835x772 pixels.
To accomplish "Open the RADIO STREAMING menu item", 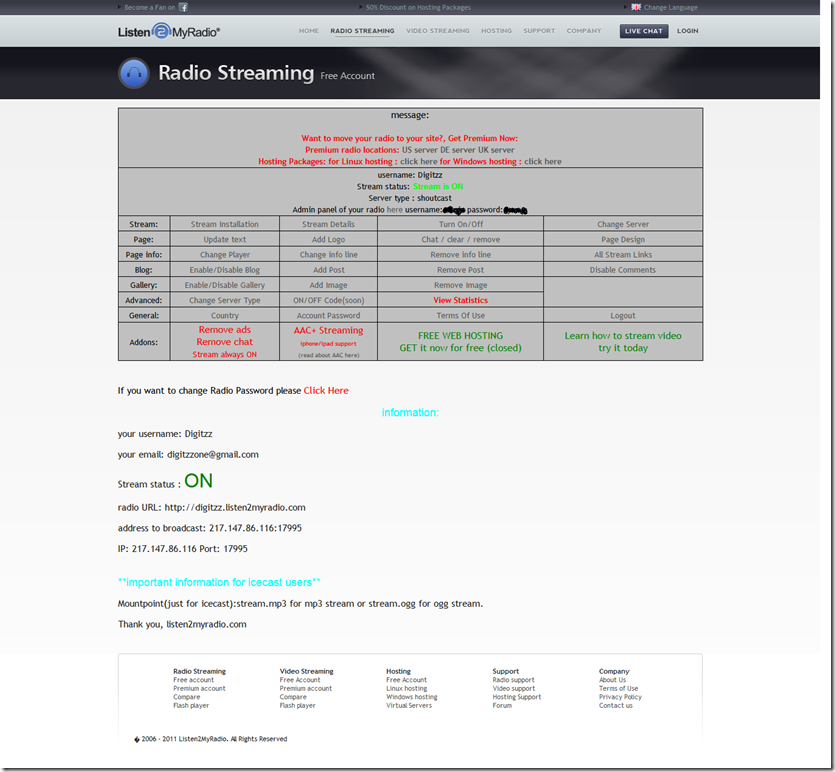I will 362,31.
